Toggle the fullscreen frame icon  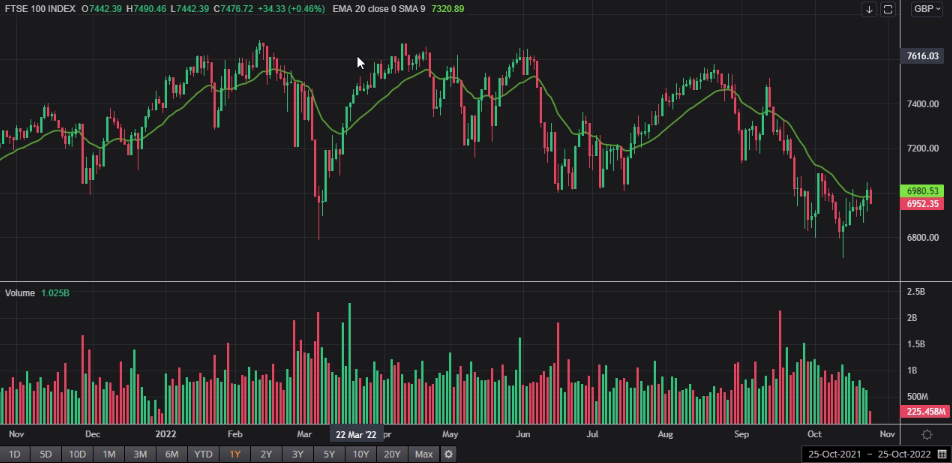click(888, 9)
